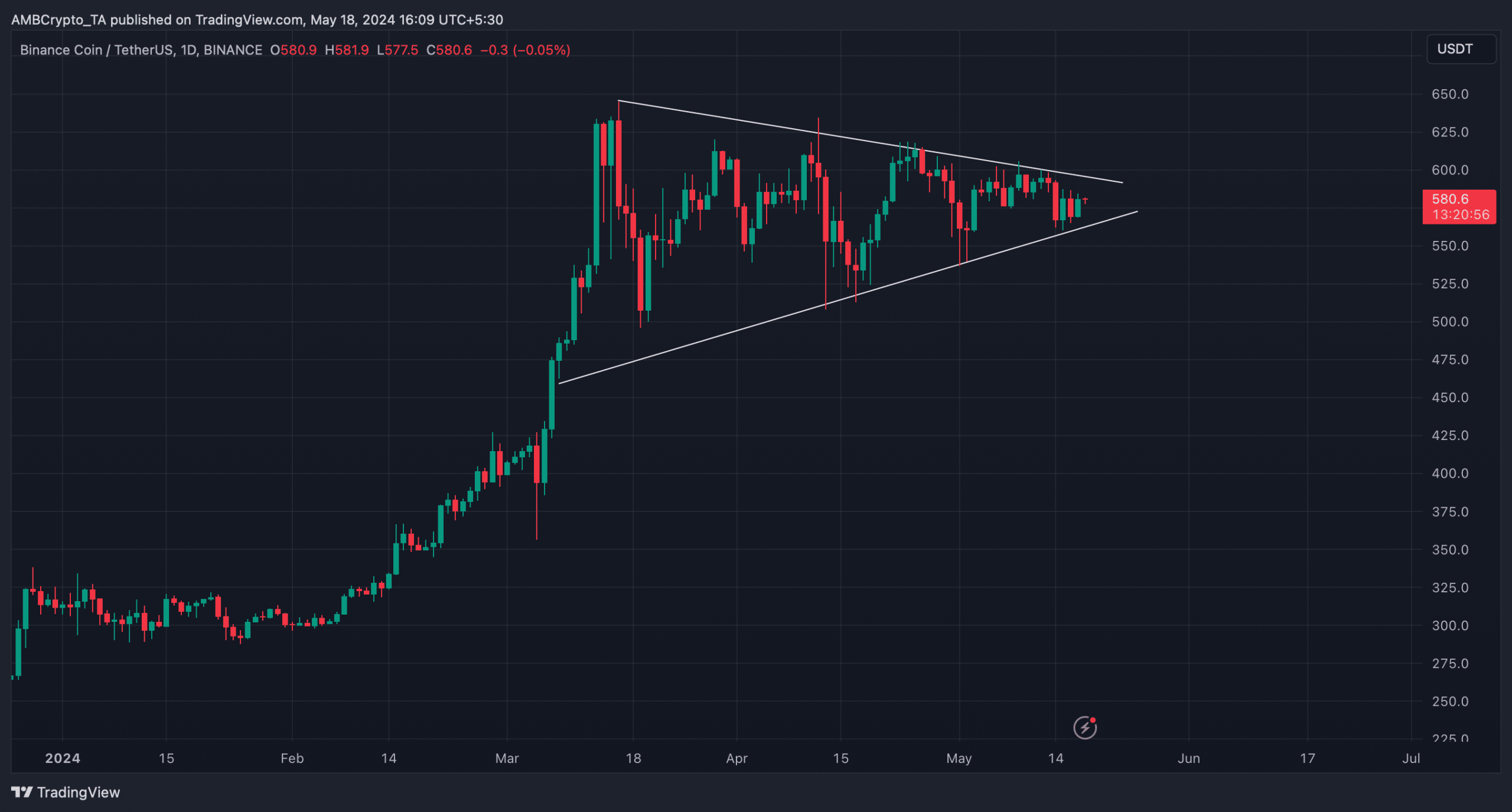Click the 600.0 price axis label
This screenshot has height=812, width=1512.
[1449, 169]
